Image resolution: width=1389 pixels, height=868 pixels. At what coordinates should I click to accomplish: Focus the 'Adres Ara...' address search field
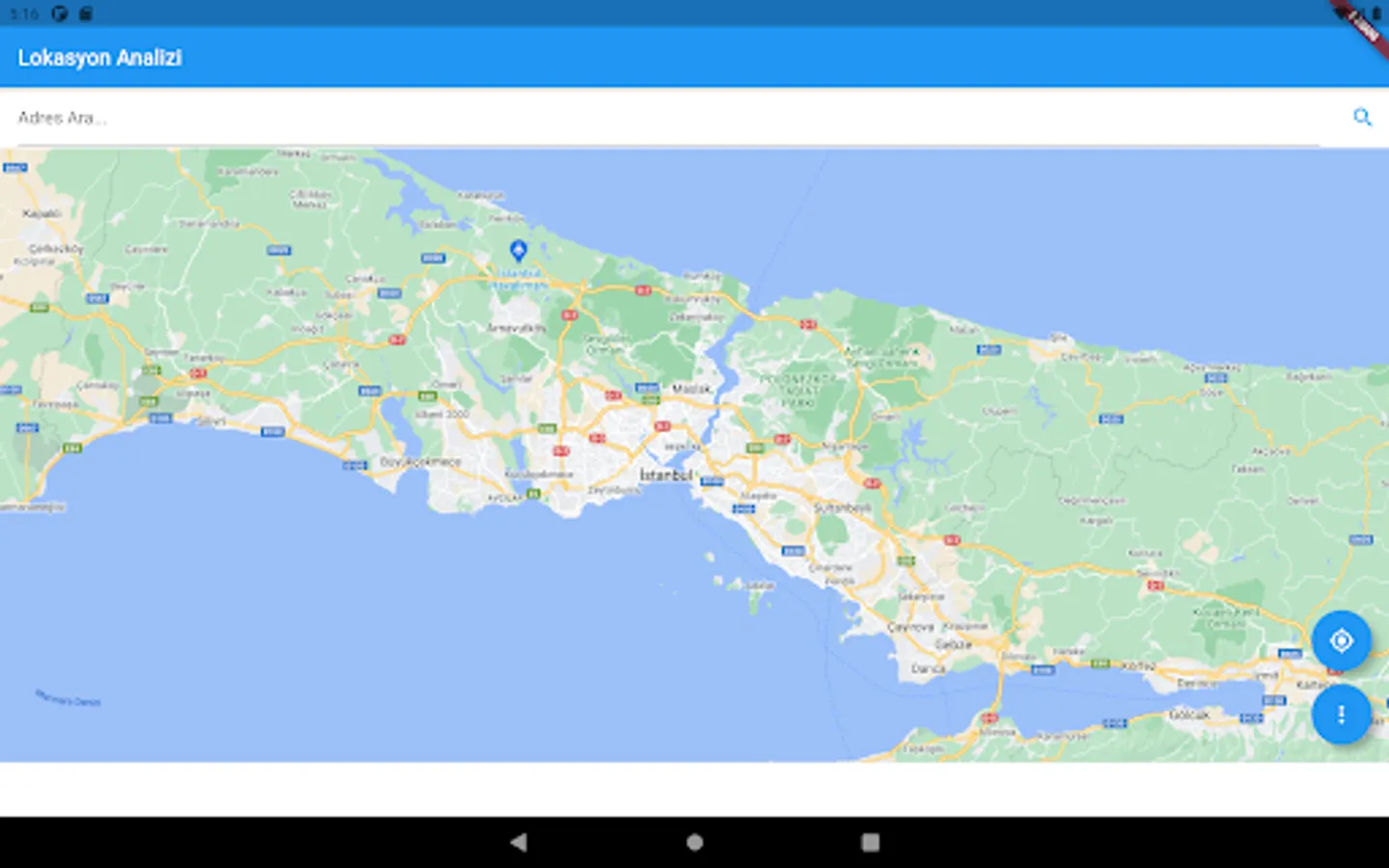pyautogui.click(x=668, y=118)
